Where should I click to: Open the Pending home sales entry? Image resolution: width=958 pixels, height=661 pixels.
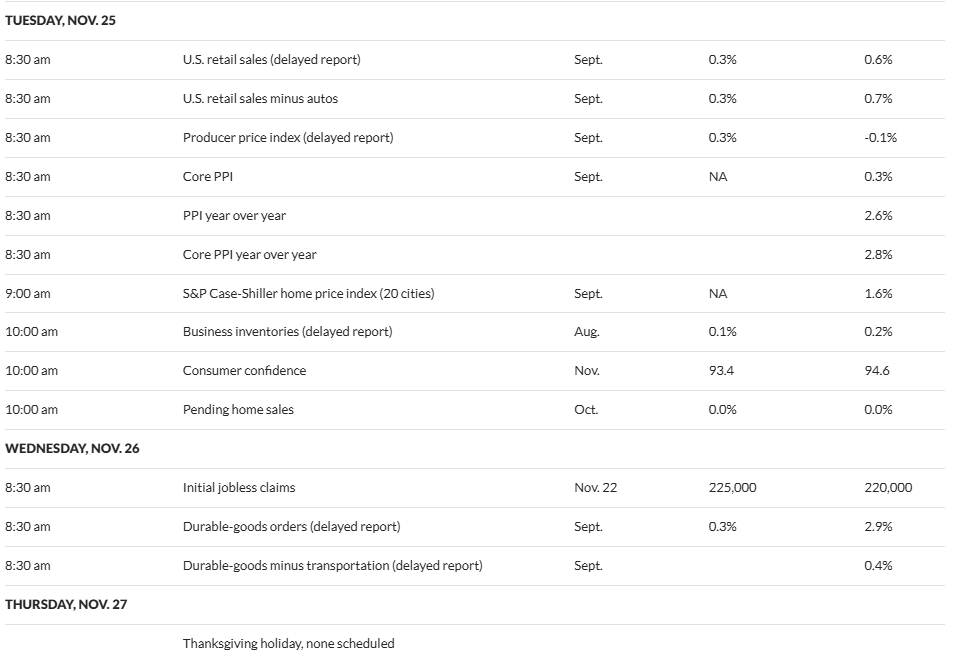pos(238,410)
